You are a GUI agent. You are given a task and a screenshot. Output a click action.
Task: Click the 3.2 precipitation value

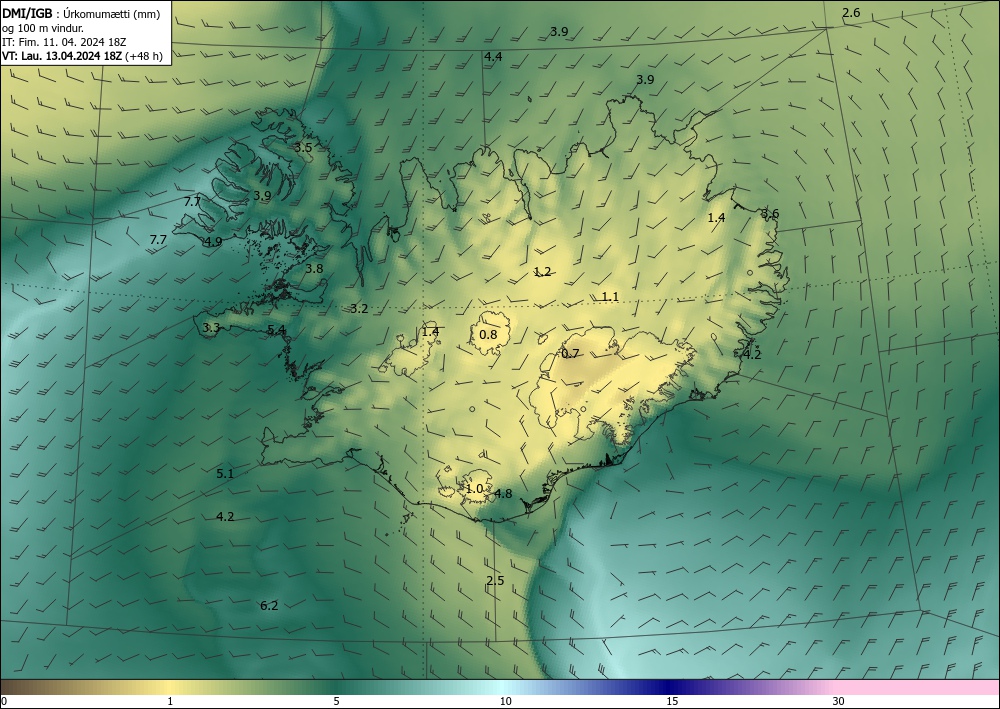click(x=359, y=309)
